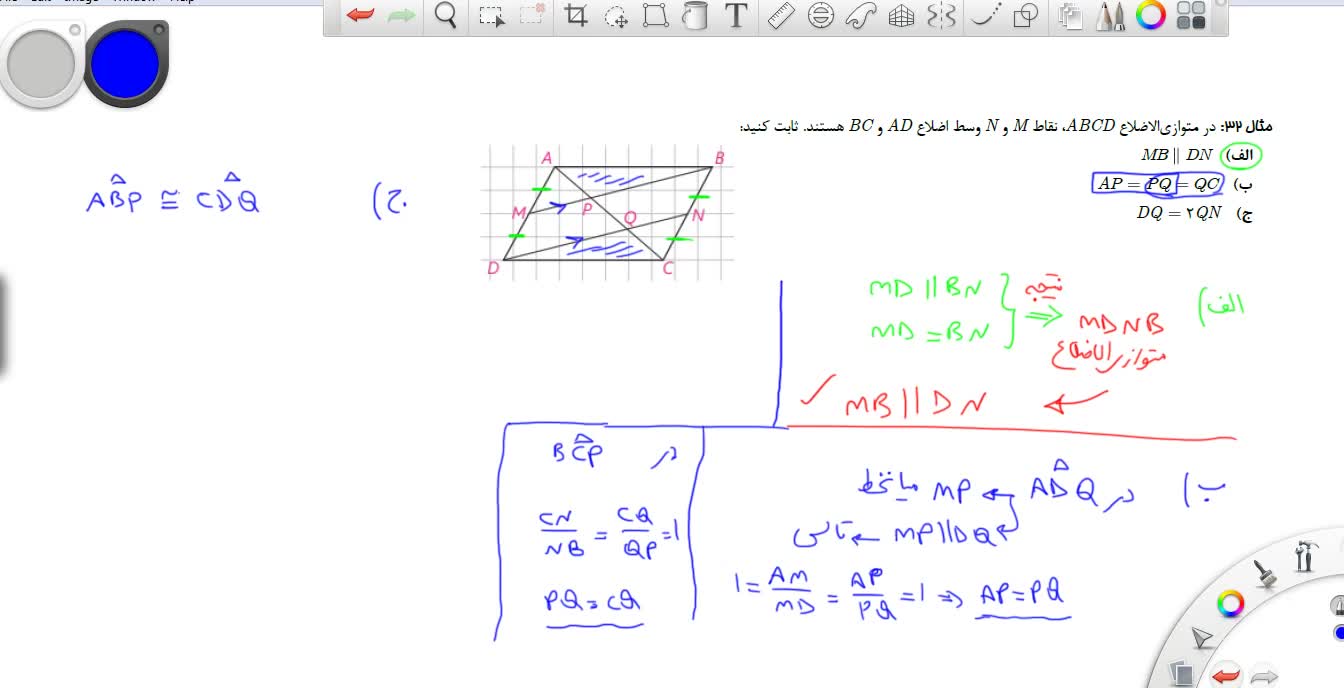The width and height of the screenshot is (1344, 688).
Task: Toggle the Ellipse guide
Action: 821,15
